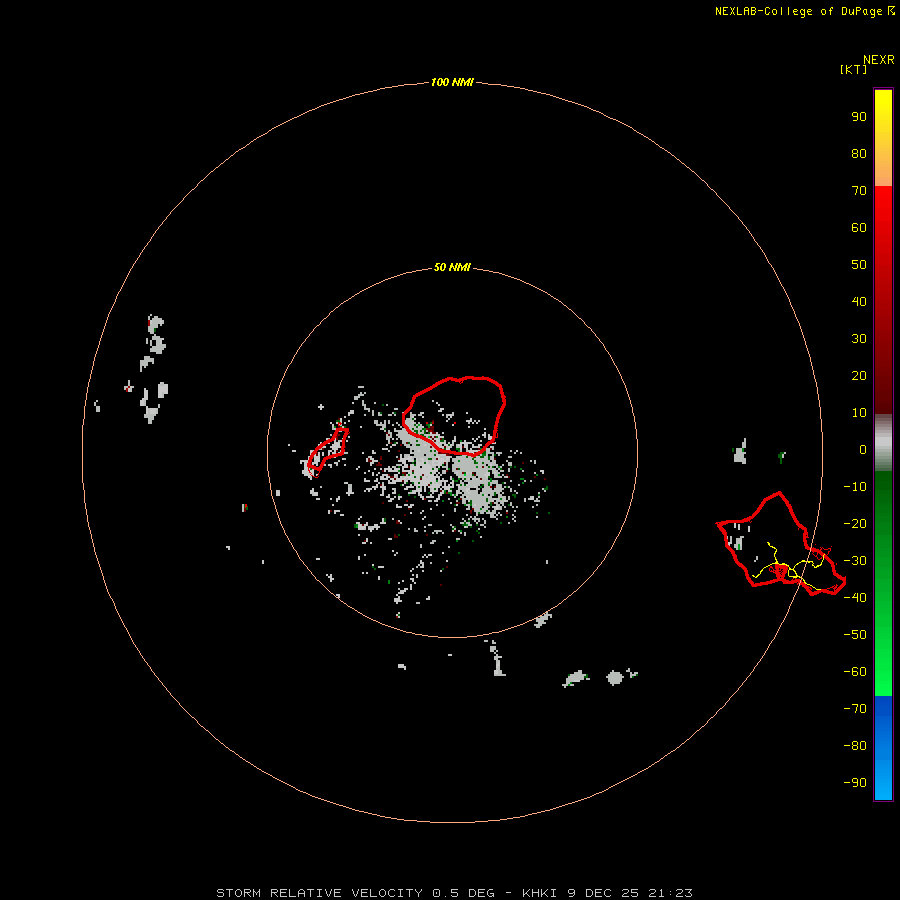Click the -90 scale label

point(855,783)
